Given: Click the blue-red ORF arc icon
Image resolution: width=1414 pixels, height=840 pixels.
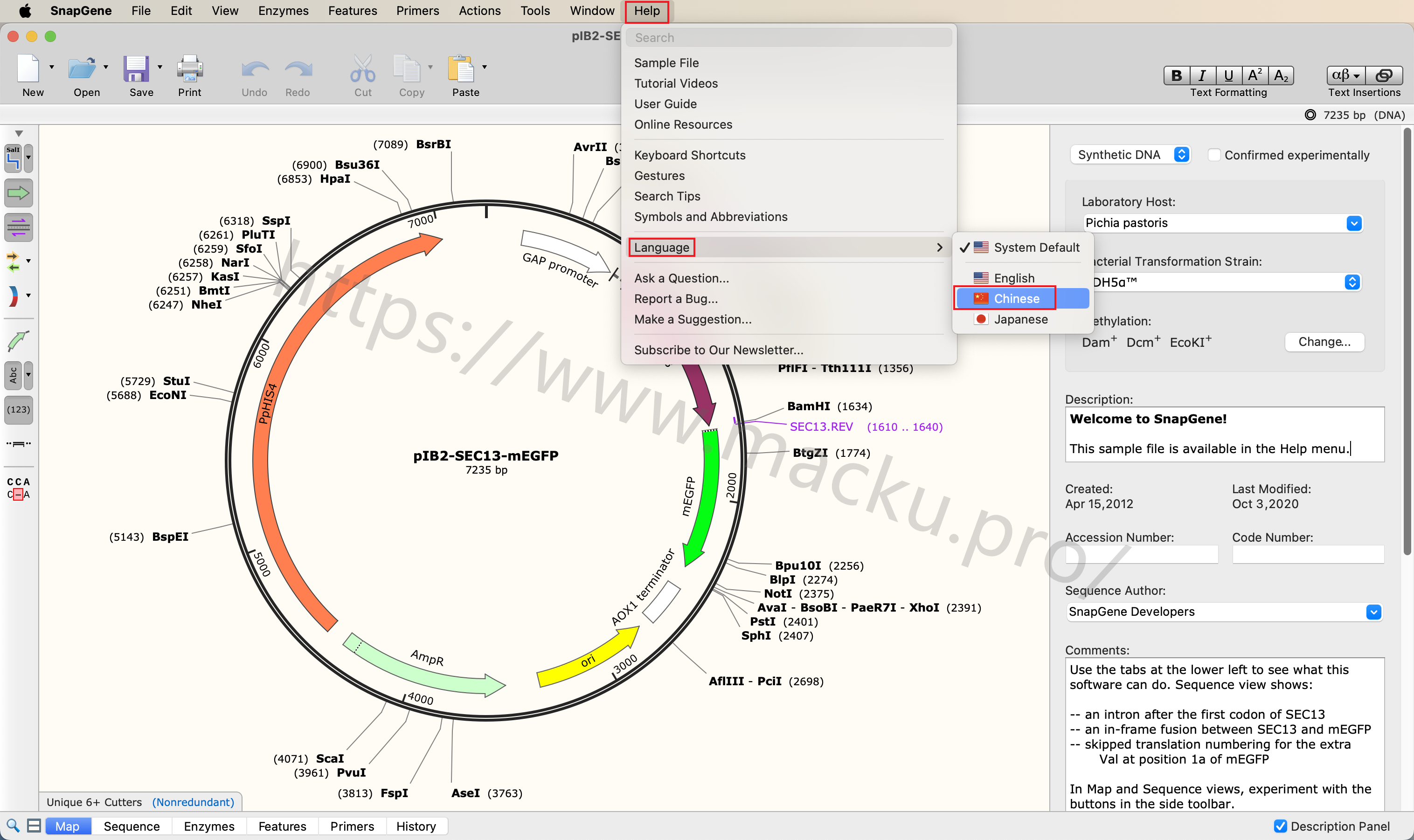Looking at the screenshot, I should [13, 296].
